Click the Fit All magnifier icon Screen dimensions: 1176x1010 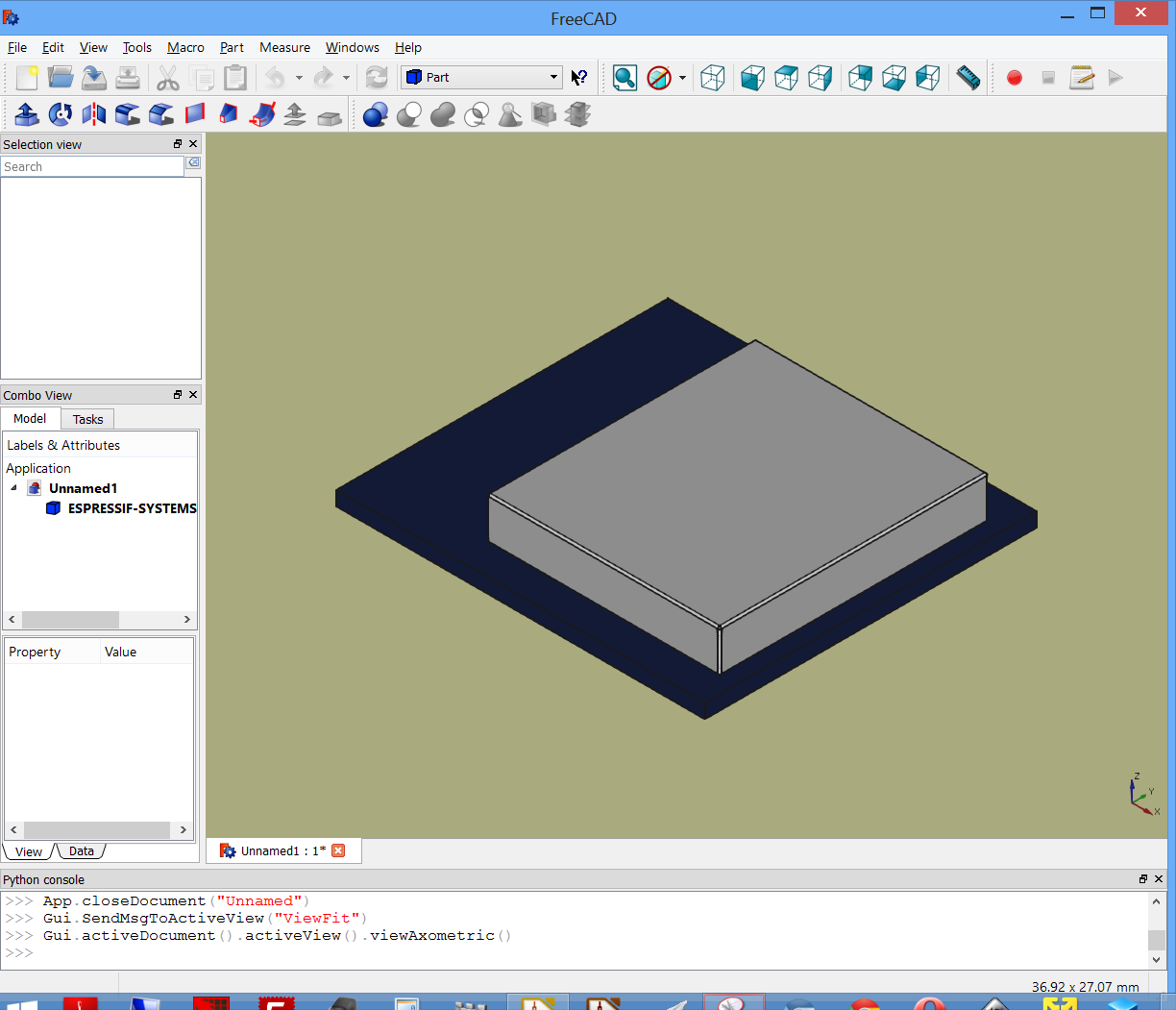click(x=625, y=78)
